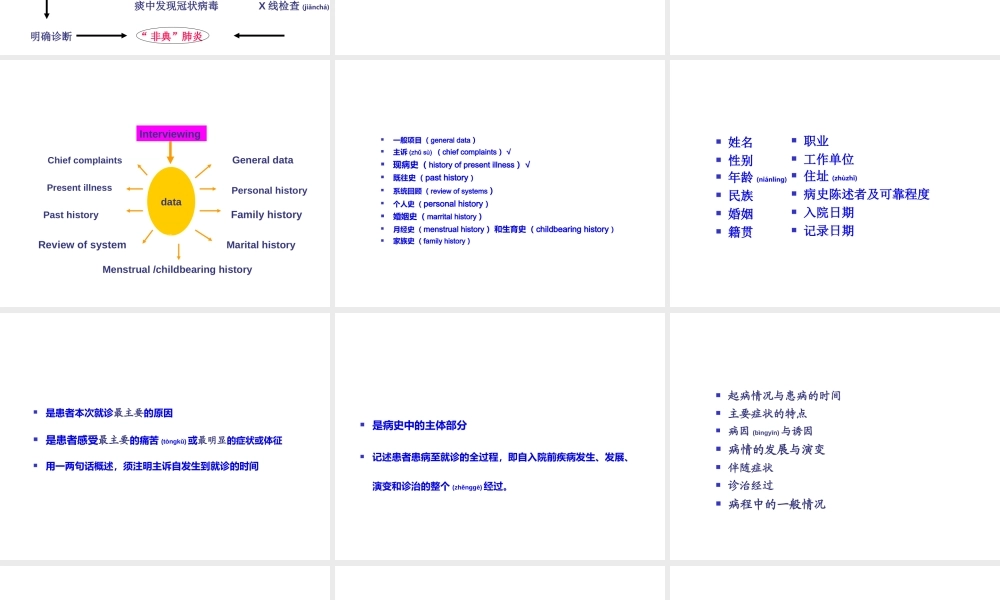Select the 痰中发现冠状病毒 text line
This screenshot has width=1000, height=600.
coord(176,6)
